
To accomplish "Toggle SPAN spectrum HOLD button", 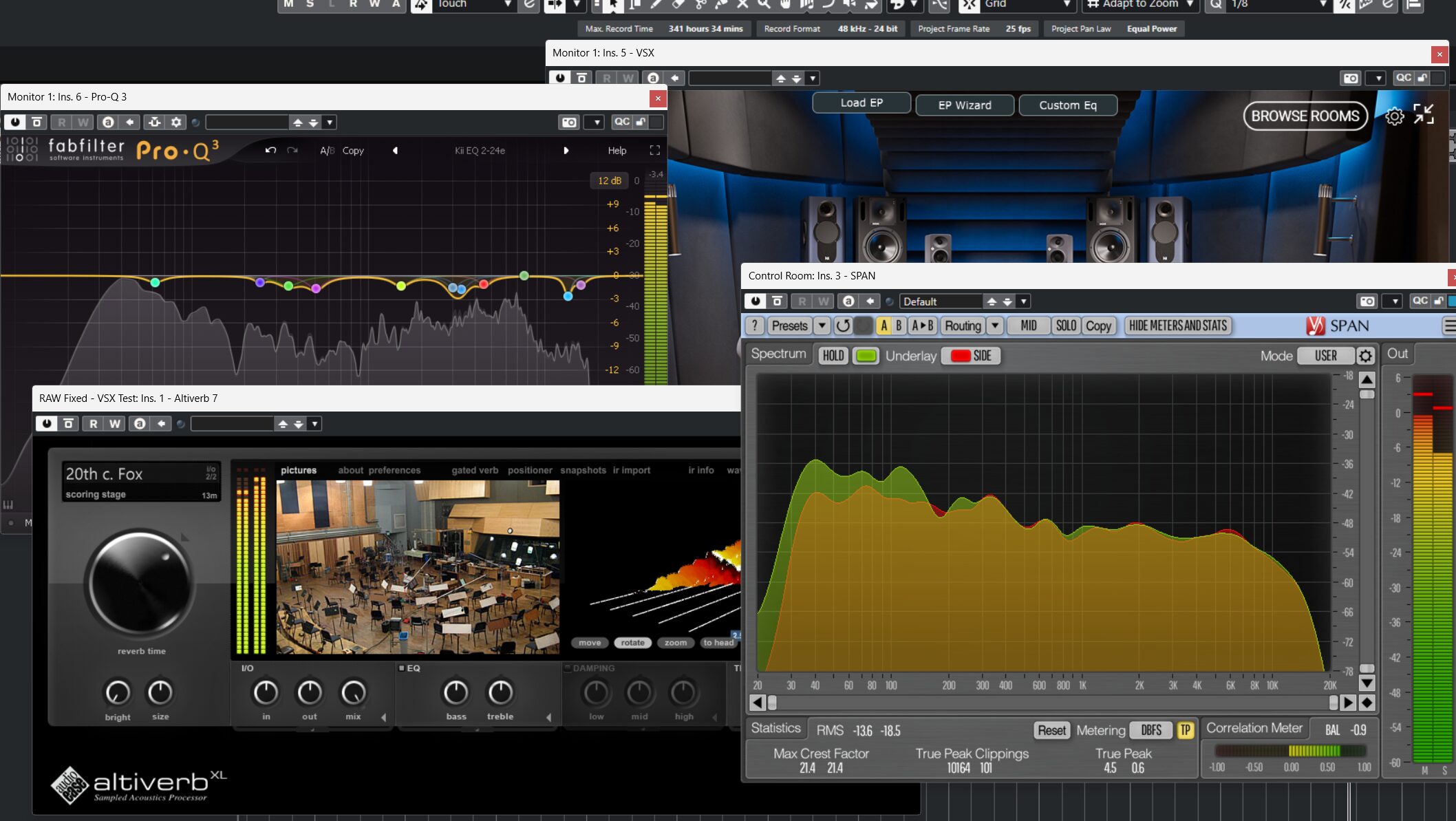I will pyautogui.click(x=833, y=356).
